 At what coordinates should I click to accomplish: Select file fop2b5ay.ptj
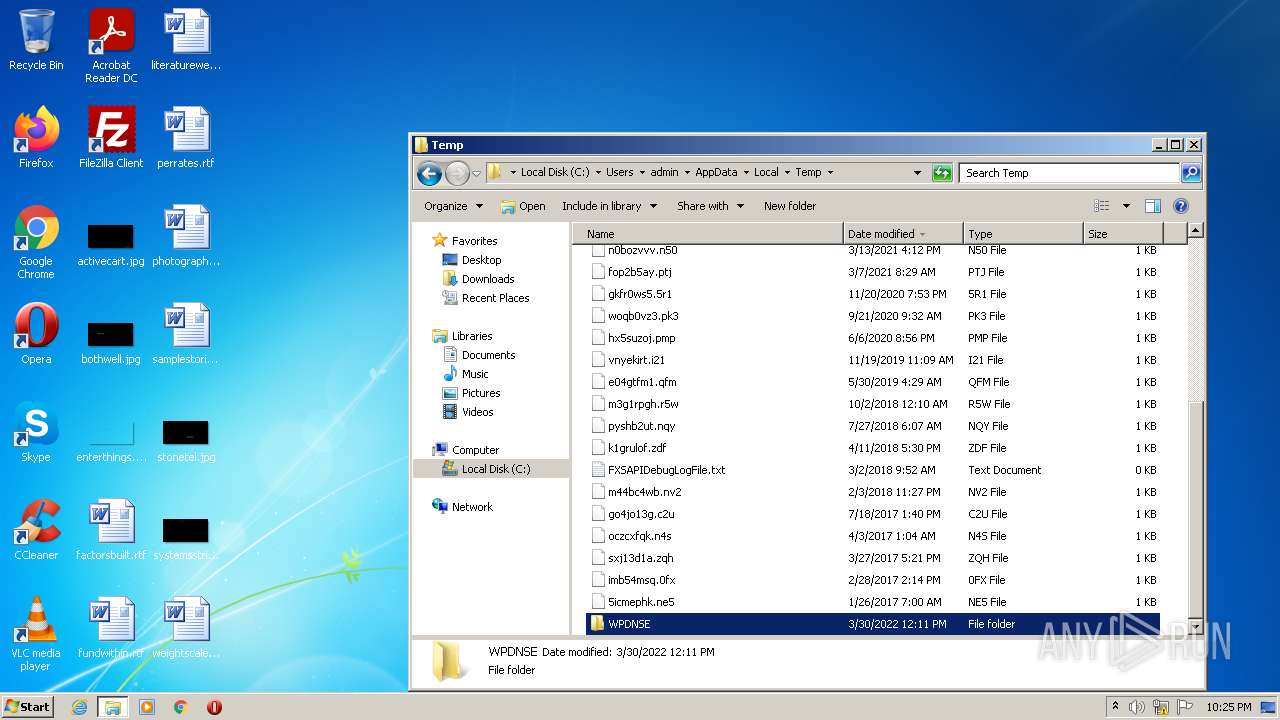tap(872, 272)
